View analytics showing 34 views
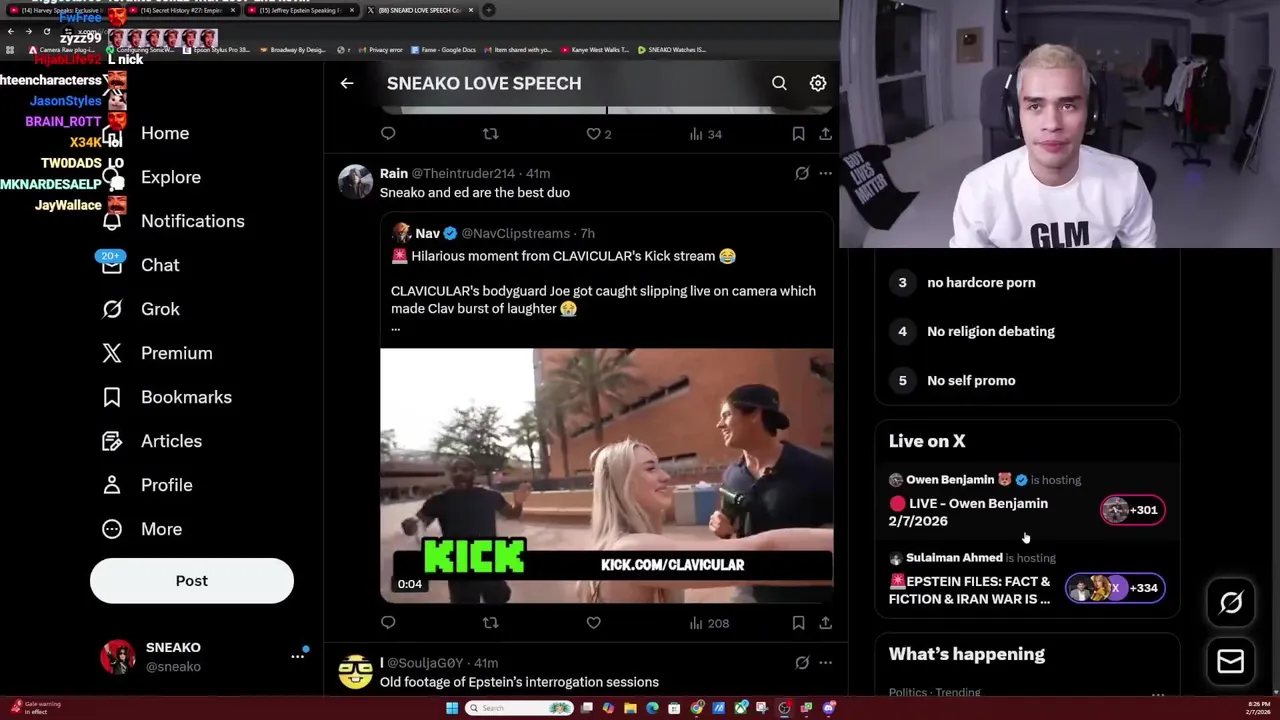 [706, 134]
